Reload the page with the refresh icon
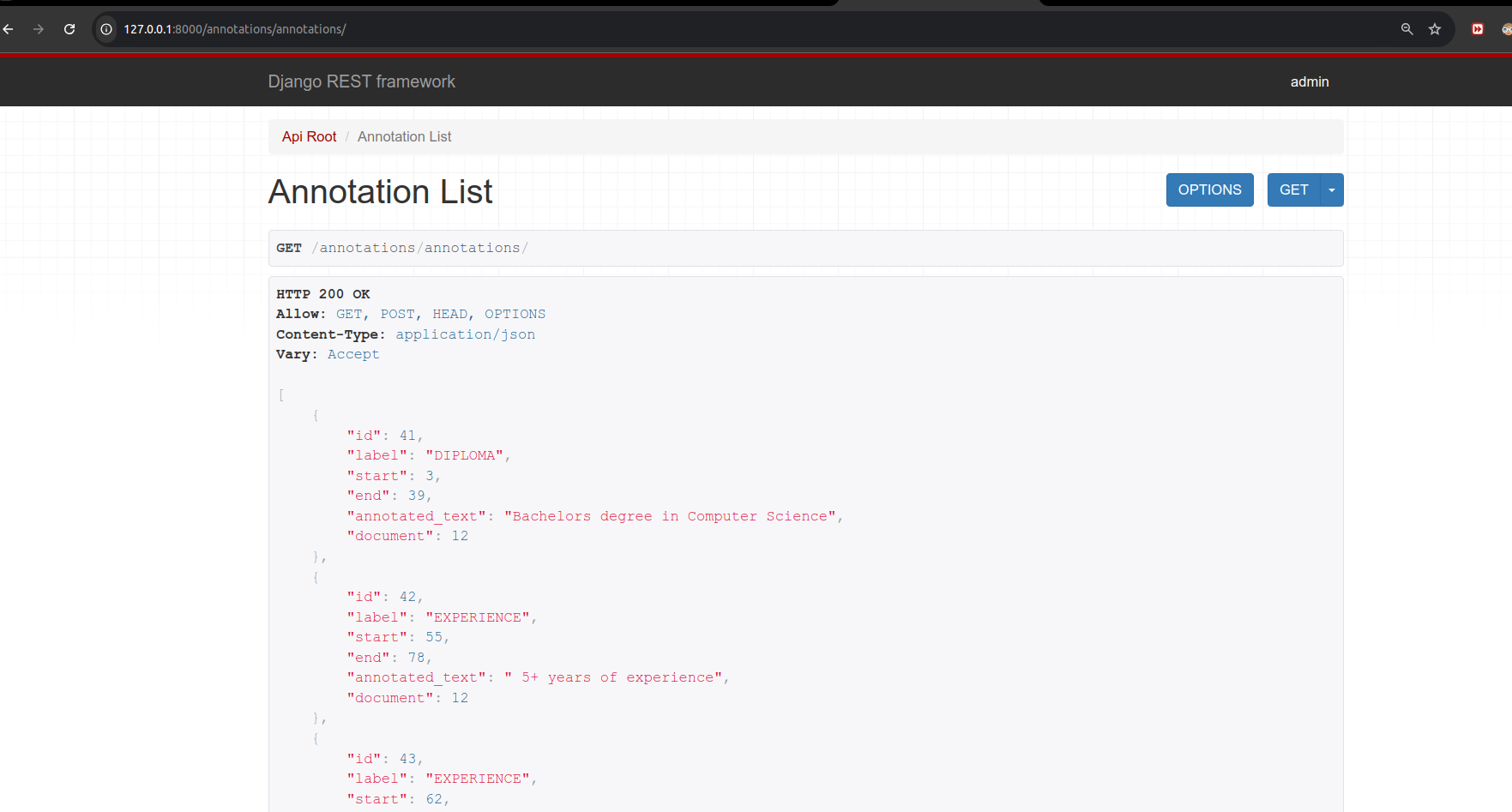The width and height of the screenshot is (1512, 812). click(x=69, y=29)
